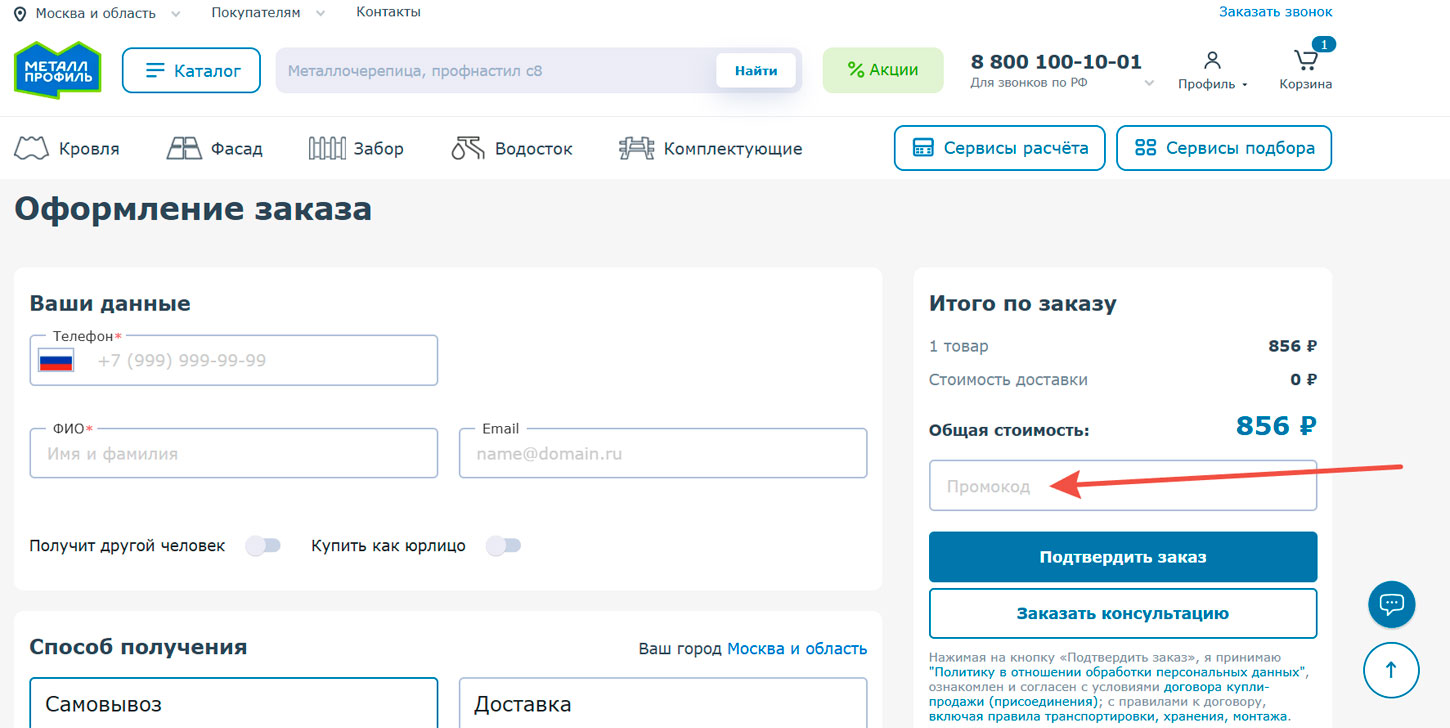Open the cart icon

[1305, 59]
